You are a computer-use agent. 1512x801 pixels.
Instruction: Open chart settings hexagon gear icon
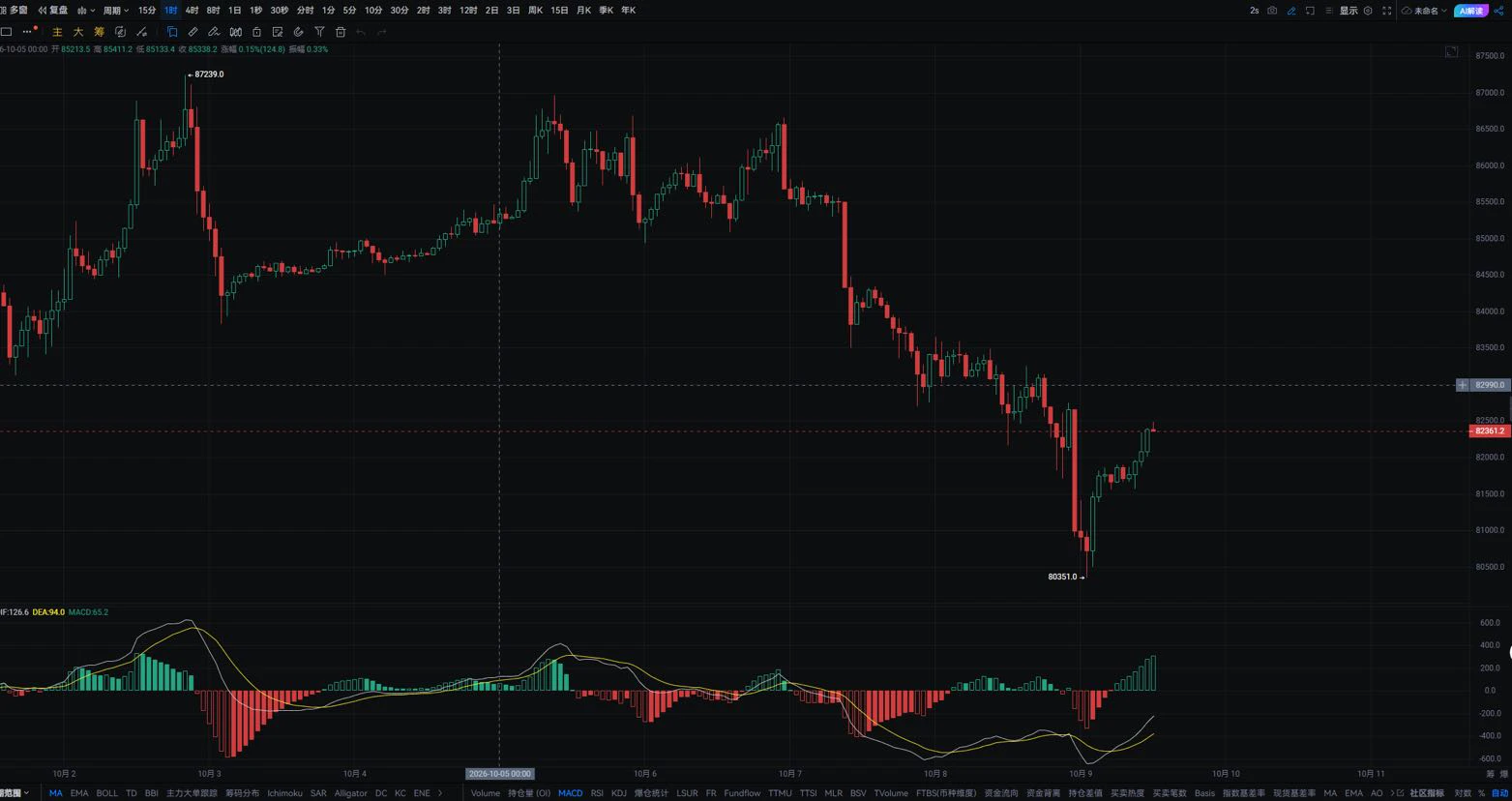tap(1368, 10)
